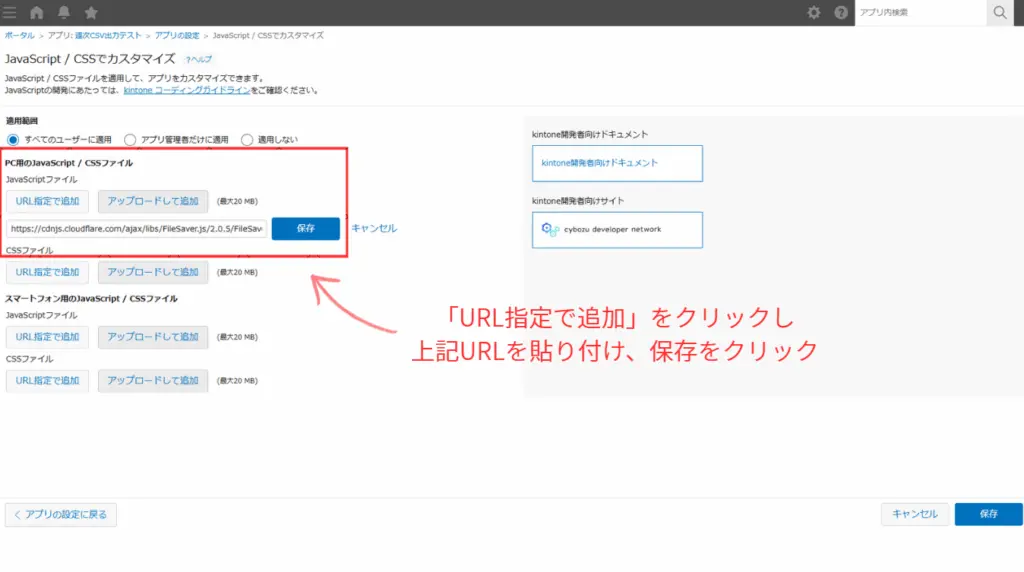Screen dimensions: 1024x572
Task: Open the settings gear icon
Action: [x=814, y=12]
